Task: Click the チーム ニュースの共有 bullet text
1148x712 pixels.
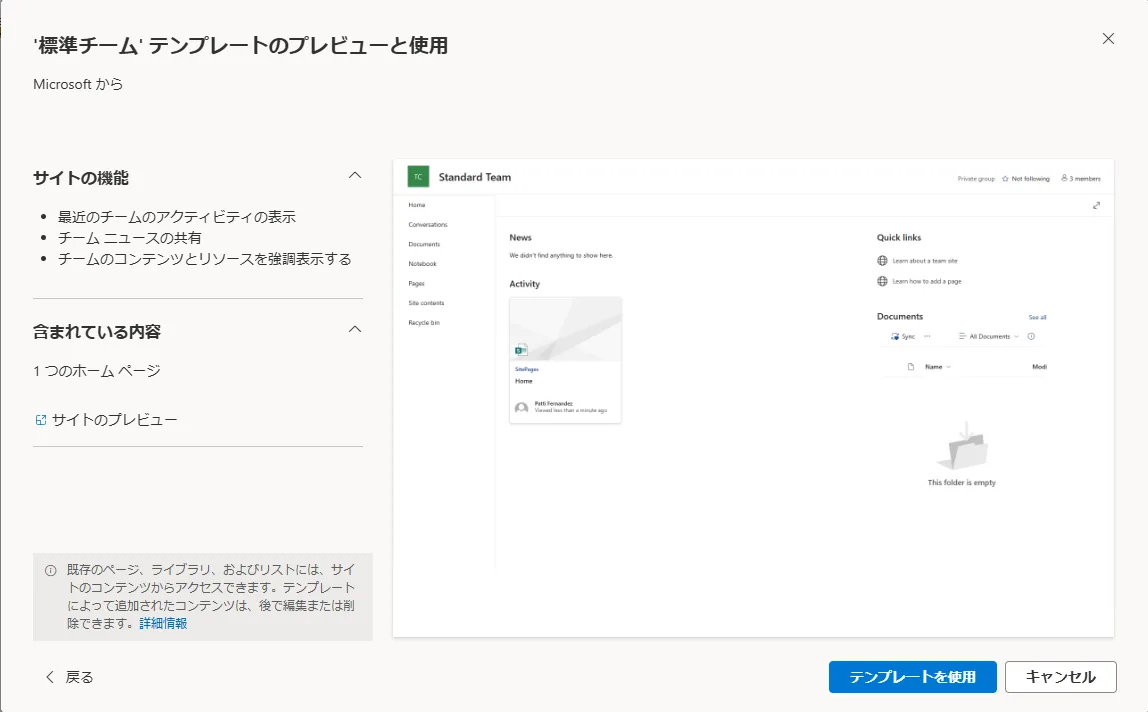Action: pos(130,238)
